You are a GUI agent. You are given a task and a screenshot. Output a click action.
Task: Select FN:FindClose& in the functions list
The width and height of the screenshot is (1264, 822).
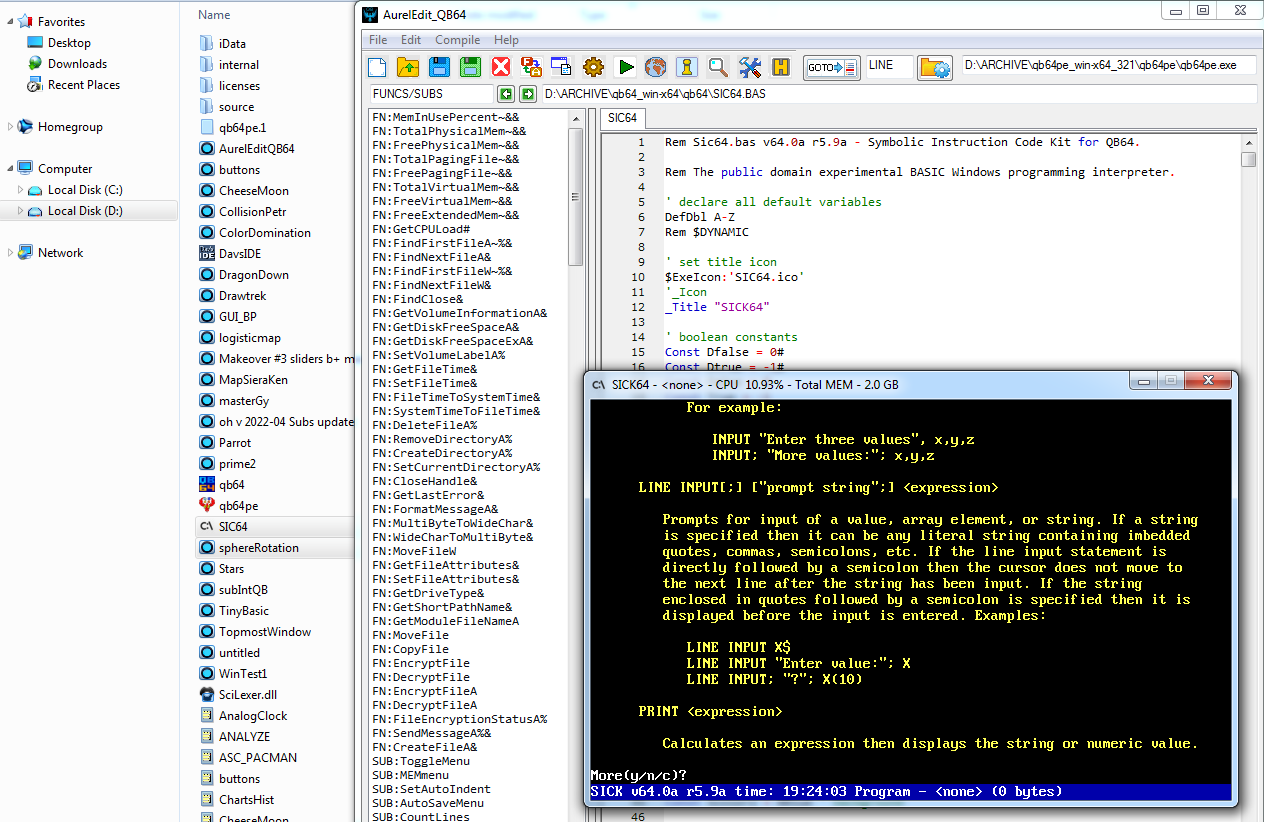click(x=417, y=299)
